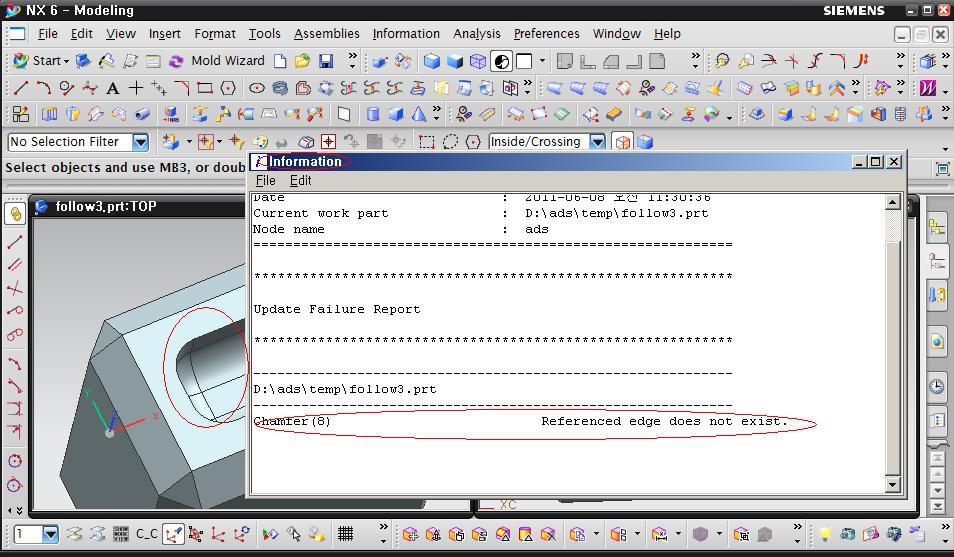
Task: Toggle the C_C button in bottom toolbar
Action: [147, 534]
